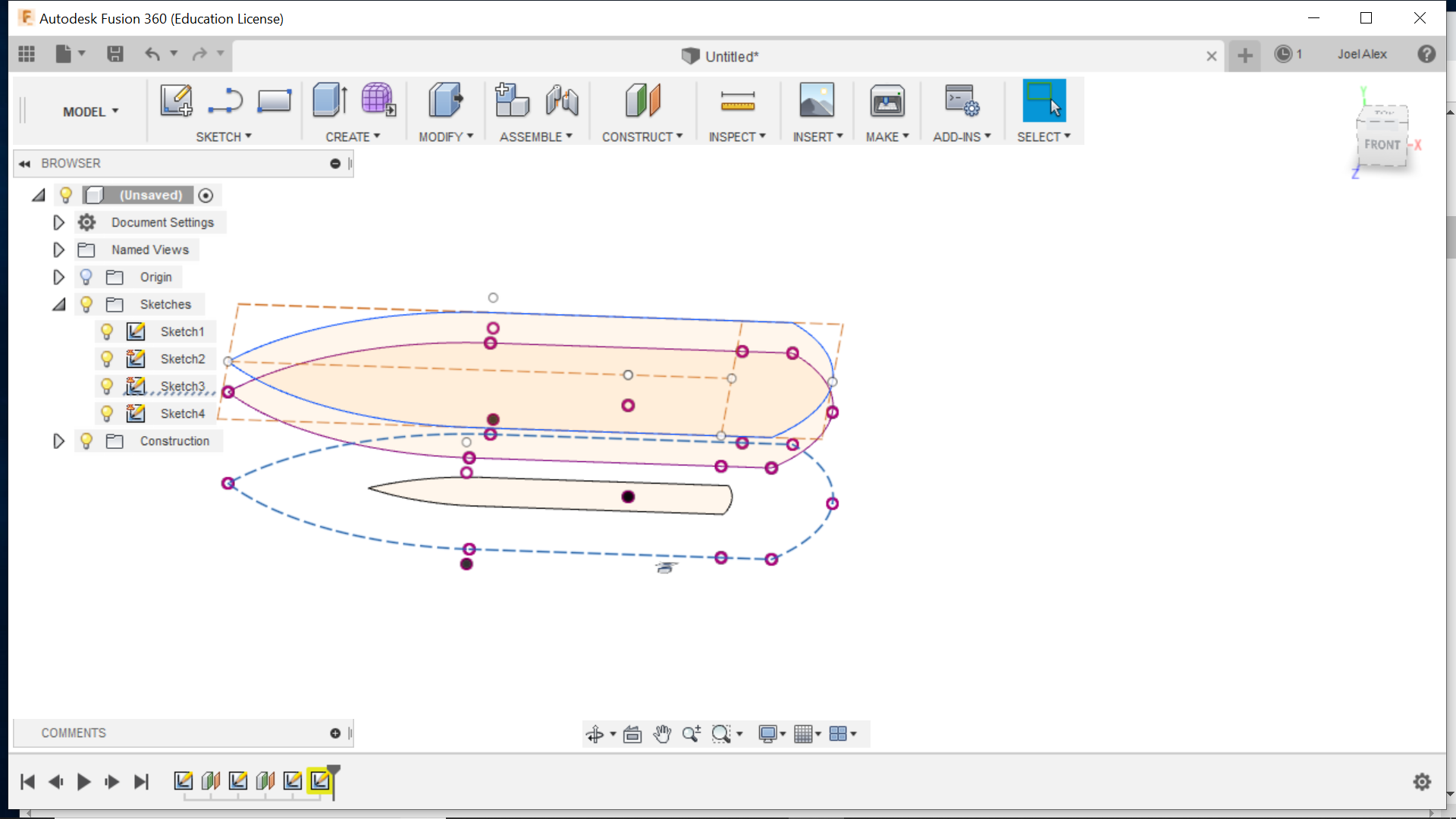The width and height of the screenshot is (1456, 819).
Task: Open the CONSTRUCT menu
Action: coord(642,136)
